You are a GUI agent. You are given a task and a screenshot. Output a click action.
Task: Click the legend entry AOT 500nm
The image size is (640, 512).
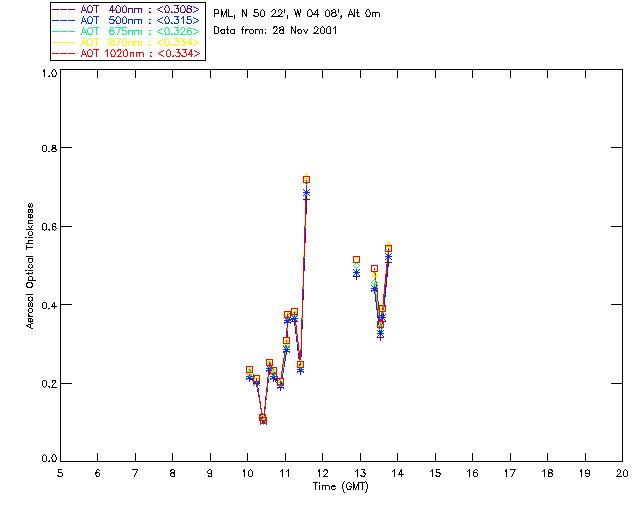(126, 20)
